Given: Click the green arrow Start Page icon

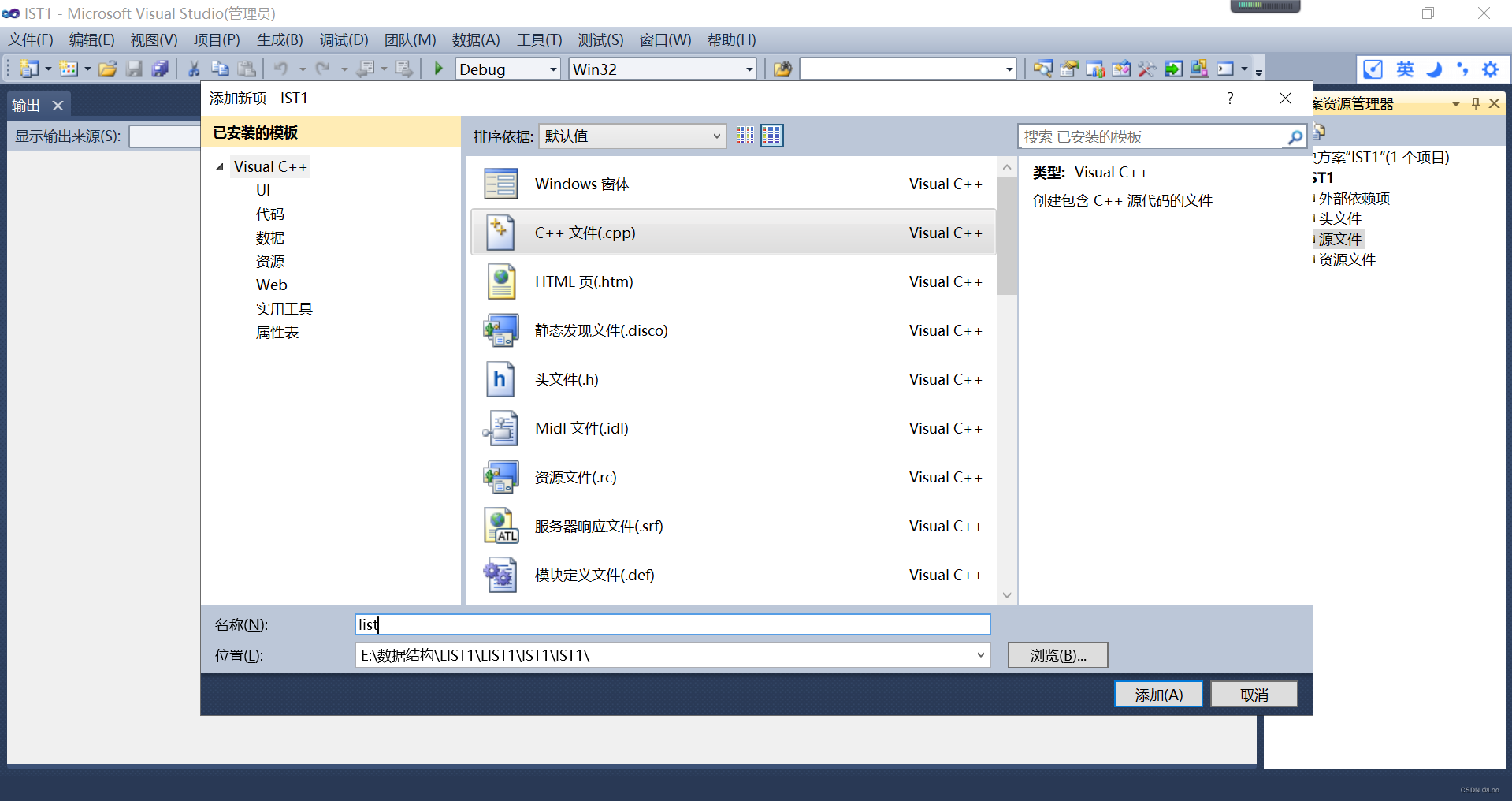Looking at the screenshot, I should click(1173, 69).
